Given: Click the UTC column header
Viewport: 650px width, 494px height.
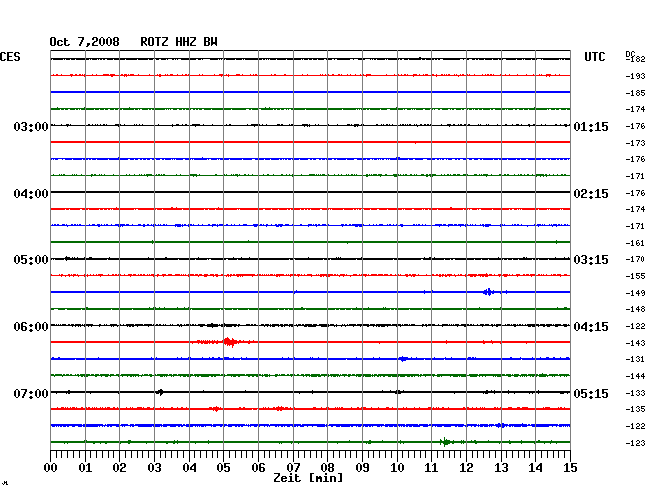Looking at the screenshot, I should click(x=594, y=57).
